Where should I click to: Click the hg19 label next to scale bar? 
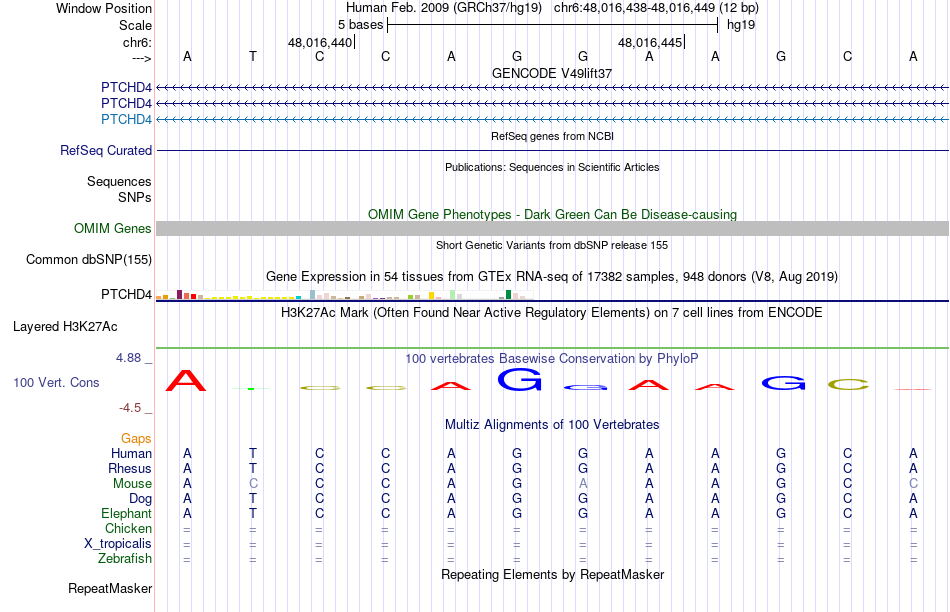point(741,25)
